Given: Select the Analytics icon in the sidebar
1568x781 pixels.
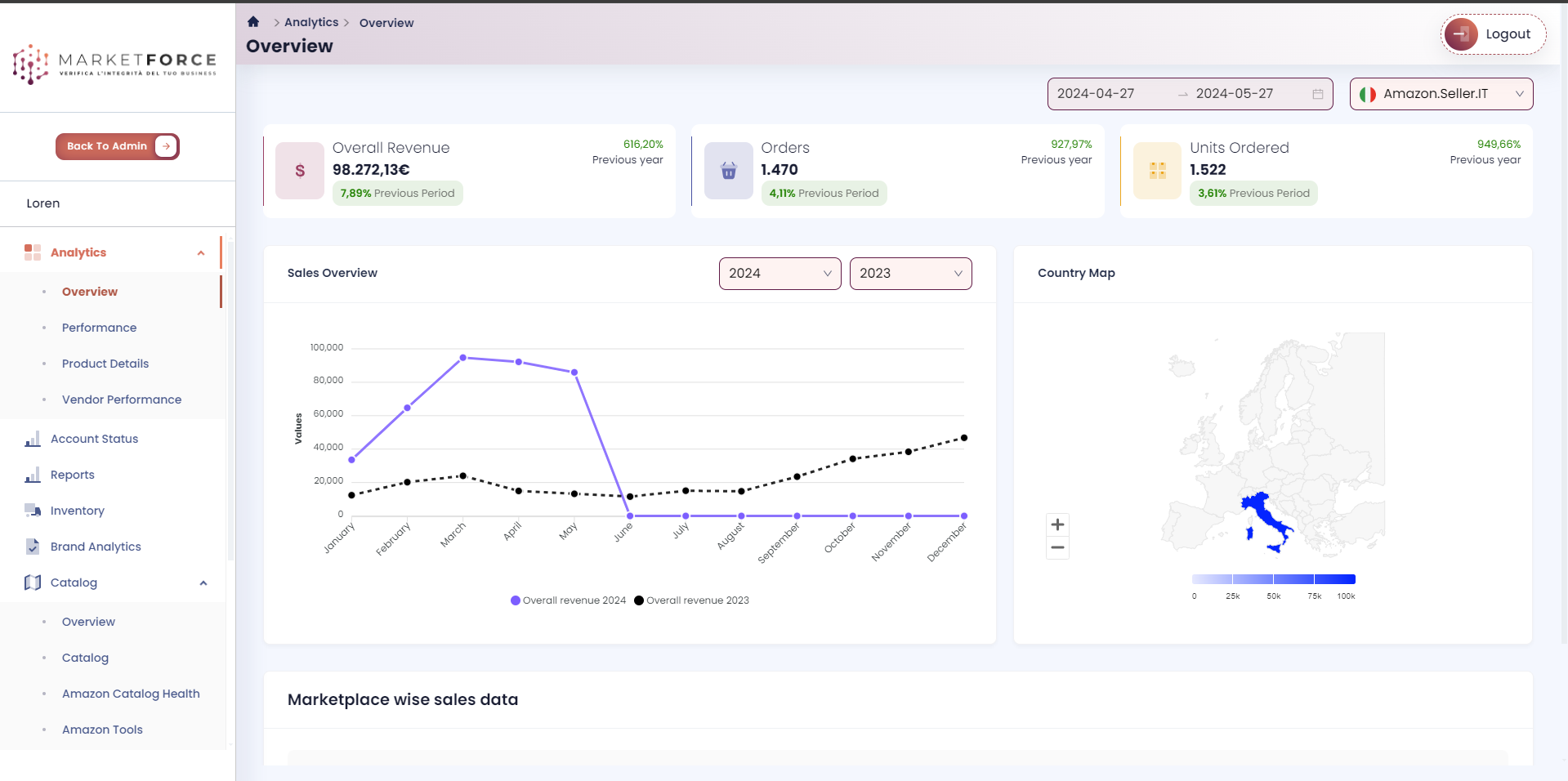Looking at the screenshot, I should (x=33, y=252).
